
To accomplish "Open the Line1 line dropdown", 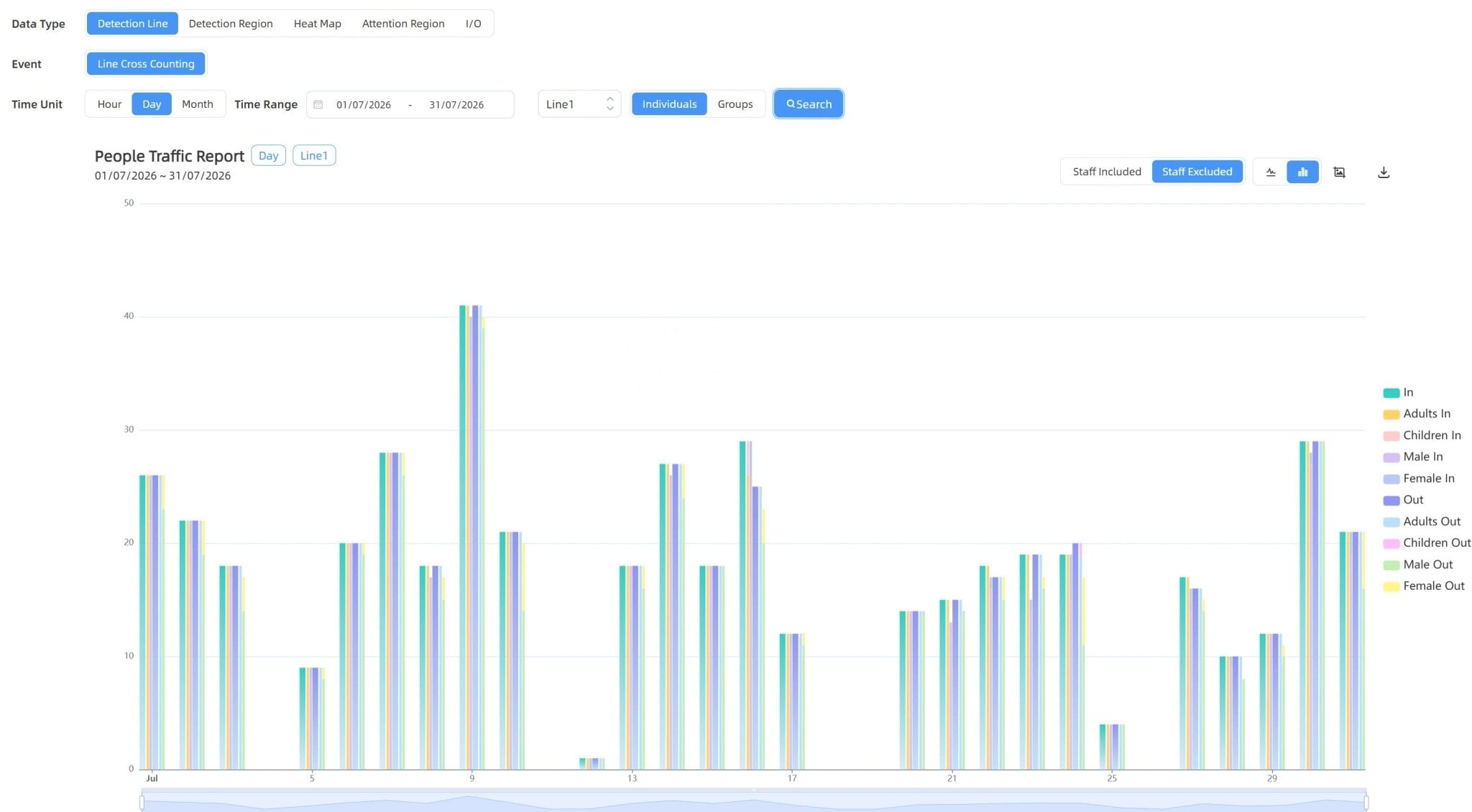I will 579,104.
